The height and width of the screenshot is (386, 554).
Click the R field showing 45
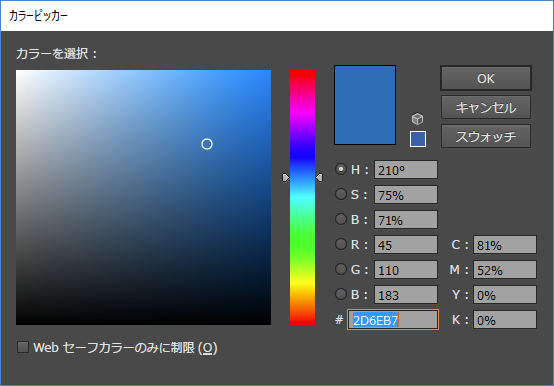tap(406, 245)
